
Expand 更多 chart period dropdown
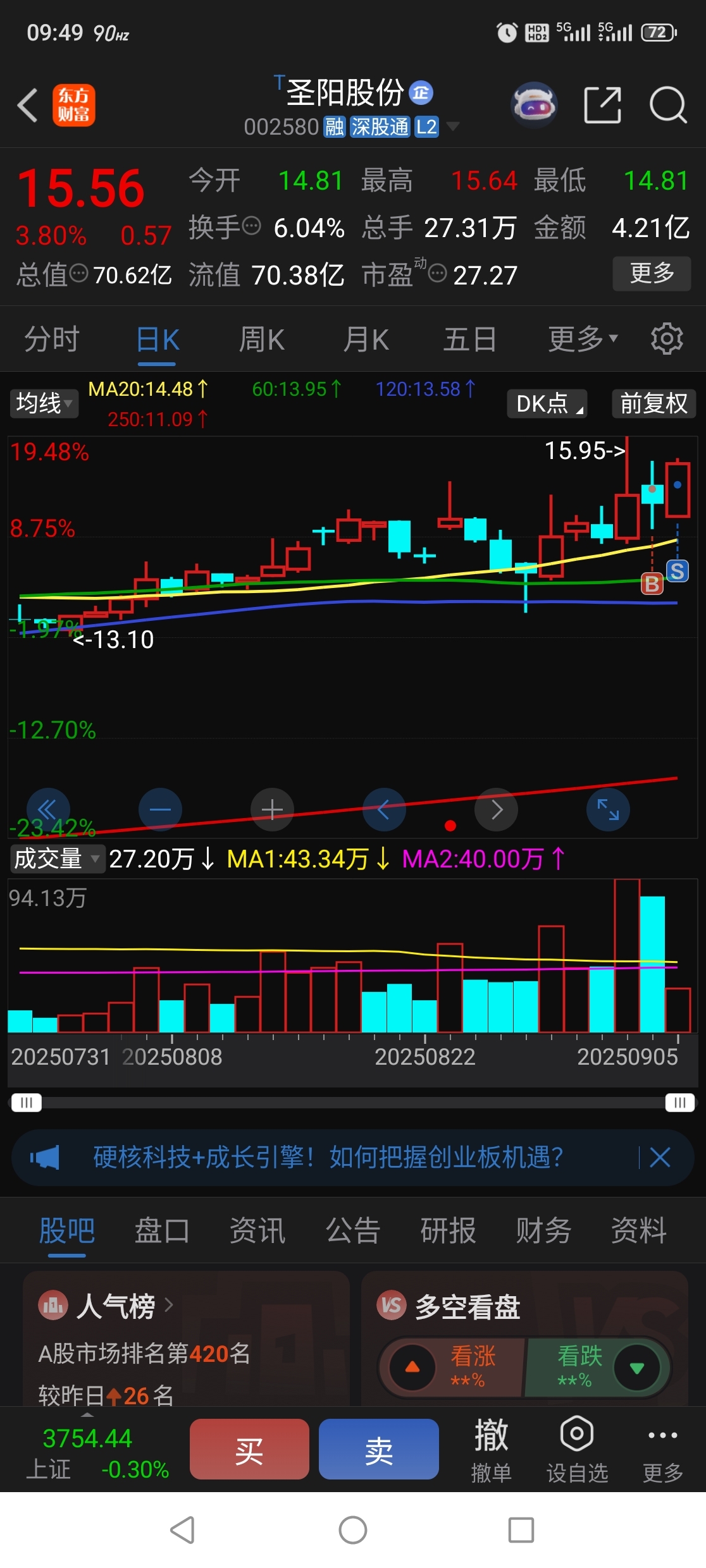point(583,339)
